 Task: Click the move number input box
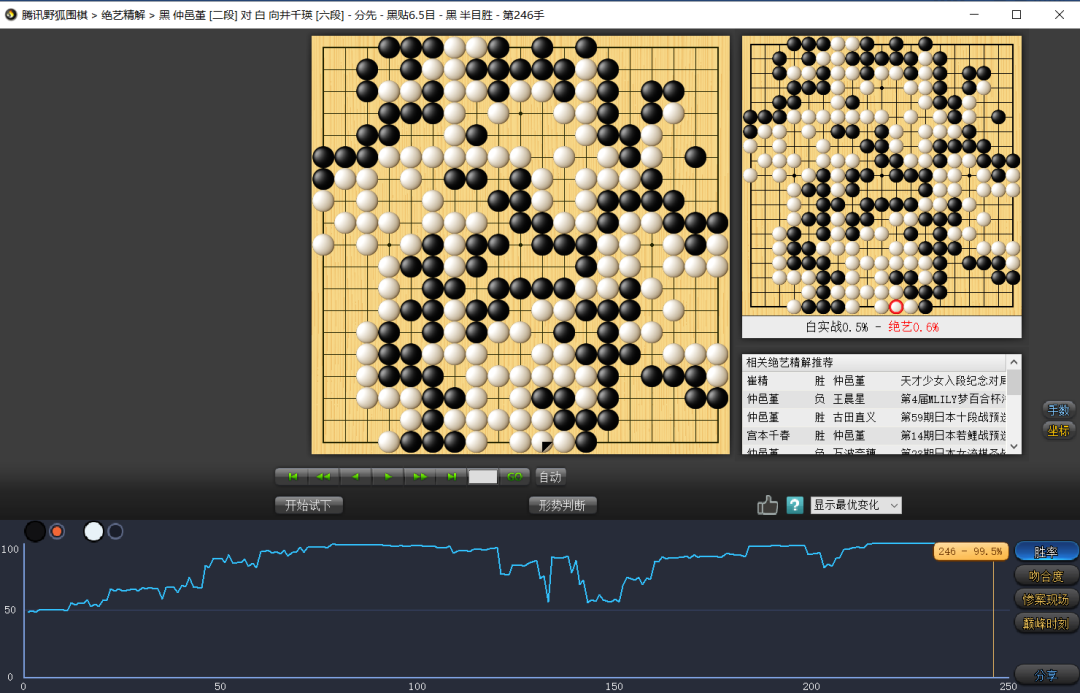(483, 477)
